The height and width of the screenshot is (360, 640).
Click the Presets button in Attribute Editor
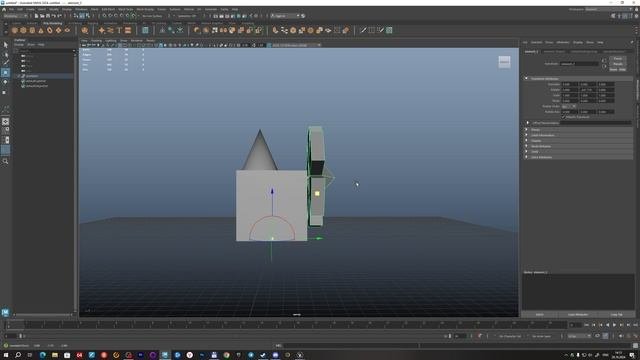coord(618,64)
